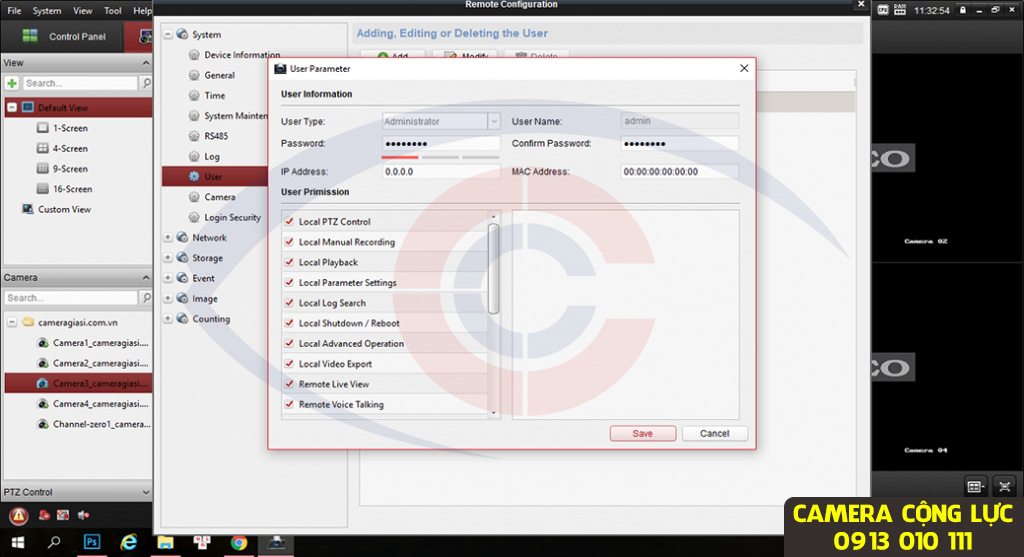Viewport: 1024px width, 557px height.
Task: Uncheck Local PTZ Control permission
Action: 289,221
